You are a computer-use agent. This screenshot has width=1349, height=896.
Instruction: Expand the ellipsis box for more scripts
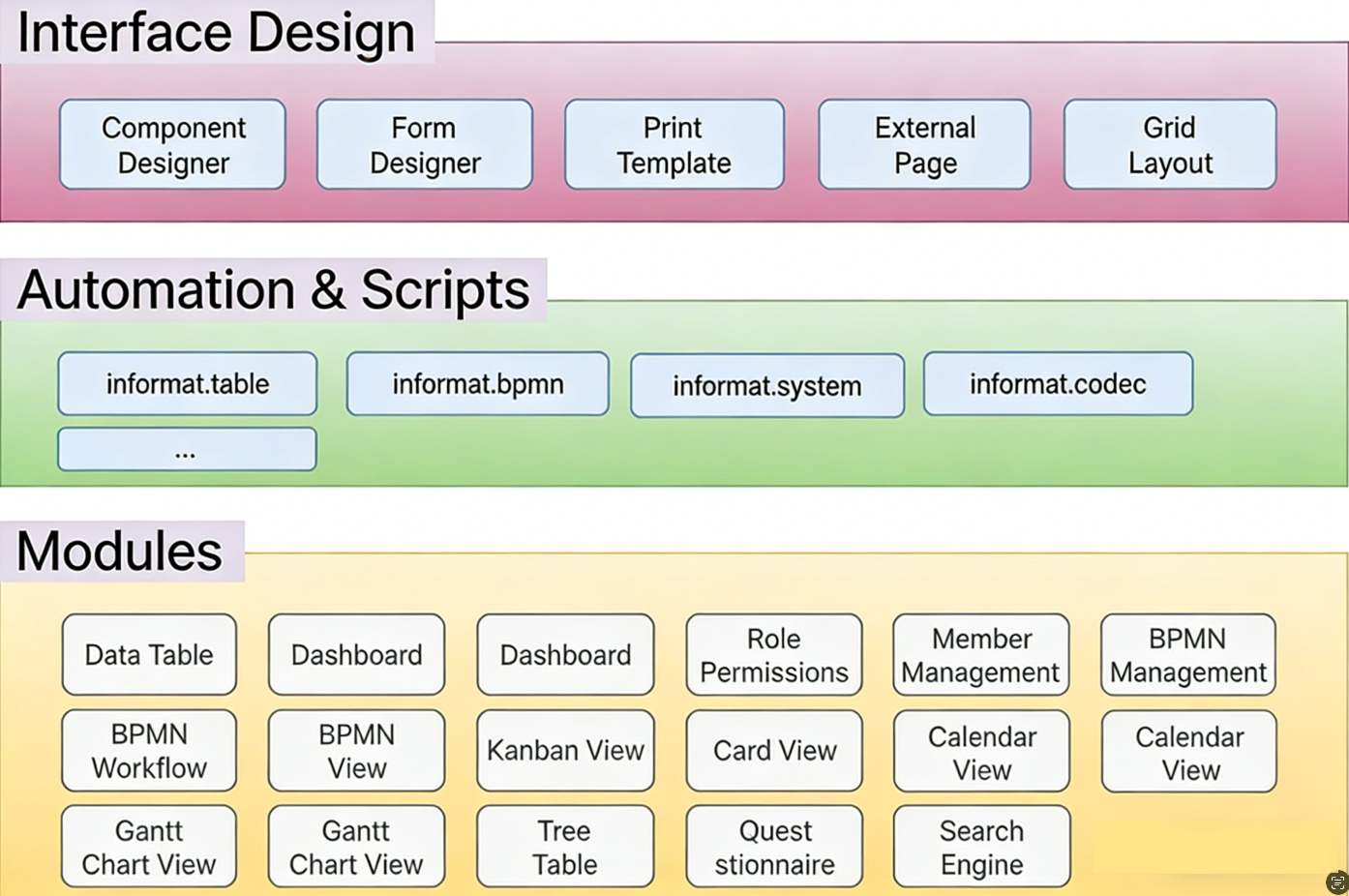coord(187,448)
